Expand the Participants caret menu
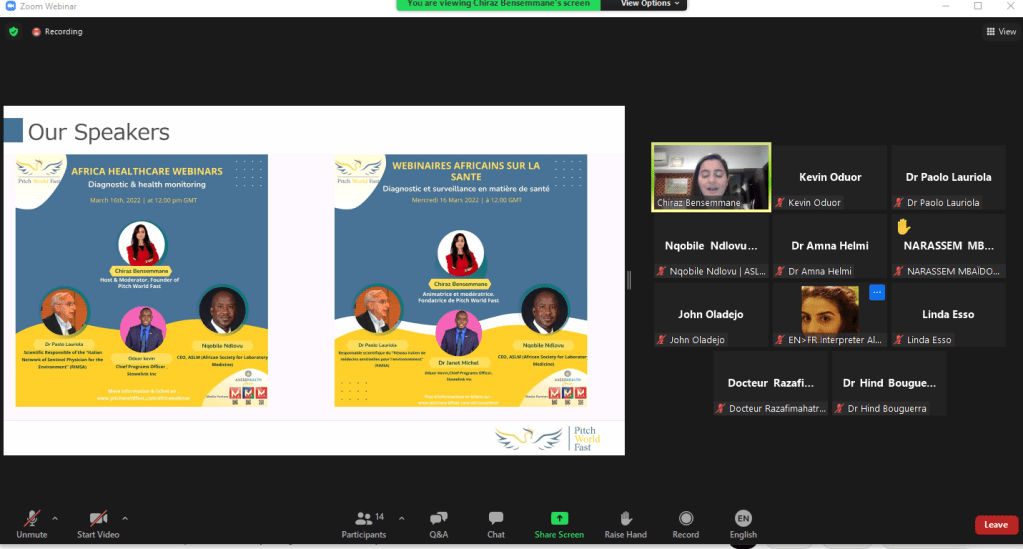 (x=402, y=518)
